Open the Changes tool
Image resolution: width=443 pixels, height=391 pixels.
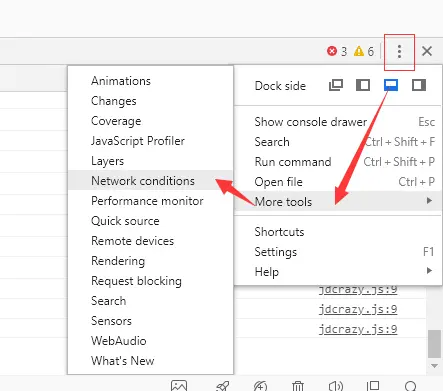point(150,101)
